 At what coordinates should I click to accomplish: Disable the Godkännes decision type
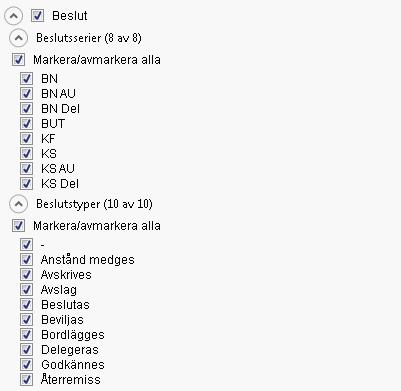26,365
